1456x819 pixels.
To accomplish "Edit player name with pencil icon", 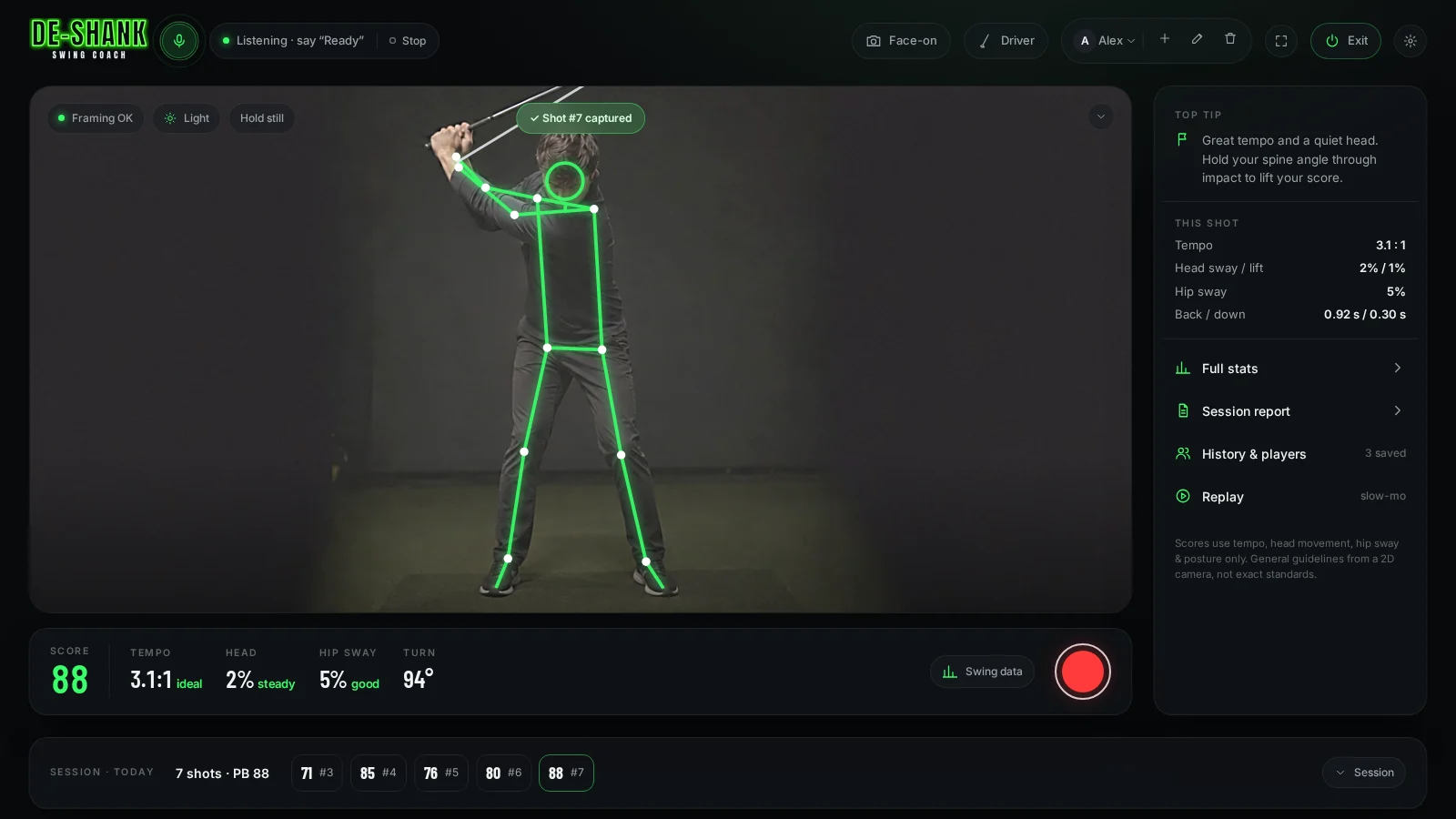I will (1198, 39).
